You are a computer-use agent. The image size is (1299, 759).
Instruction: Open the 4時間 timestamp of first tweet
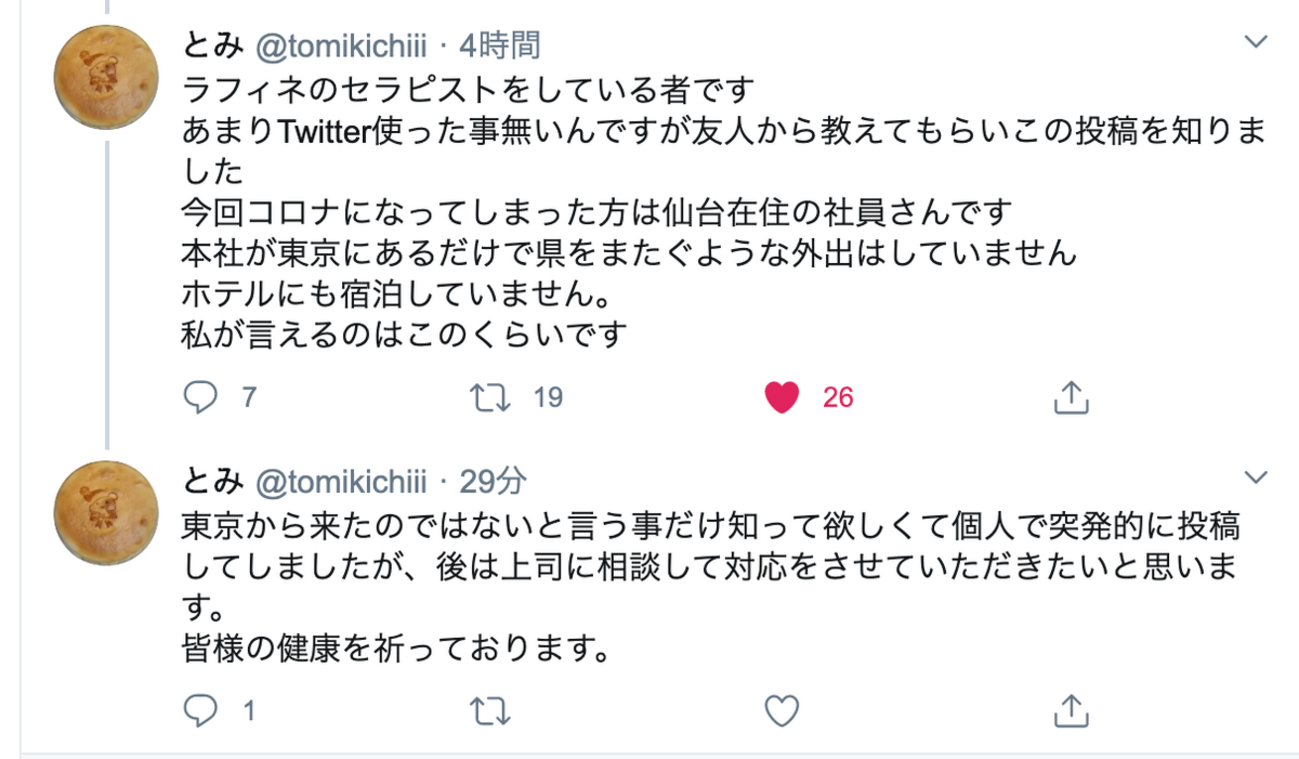coord(500,45)
